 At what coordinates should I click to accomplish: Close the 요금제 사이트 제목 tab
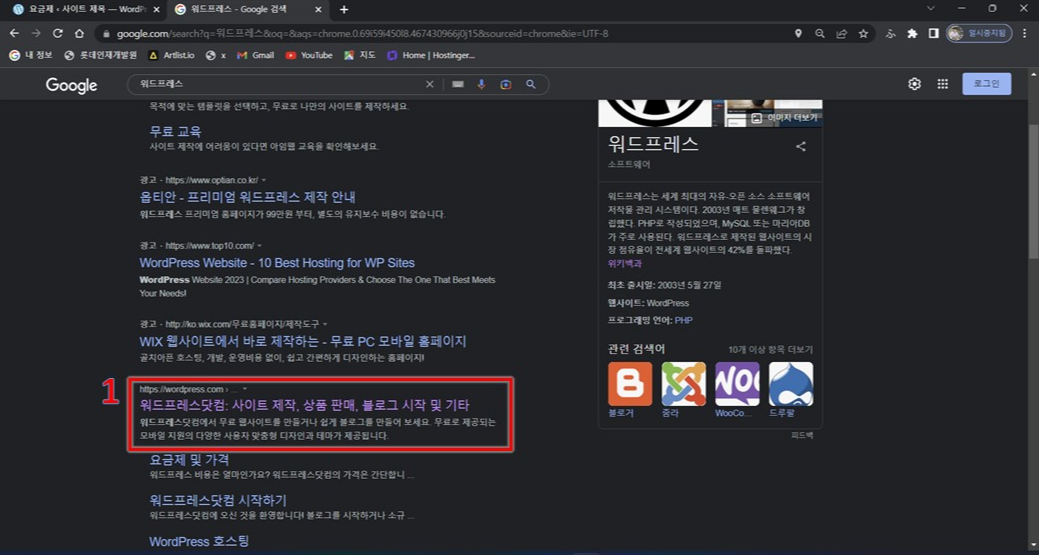click(x=156, y=9)
